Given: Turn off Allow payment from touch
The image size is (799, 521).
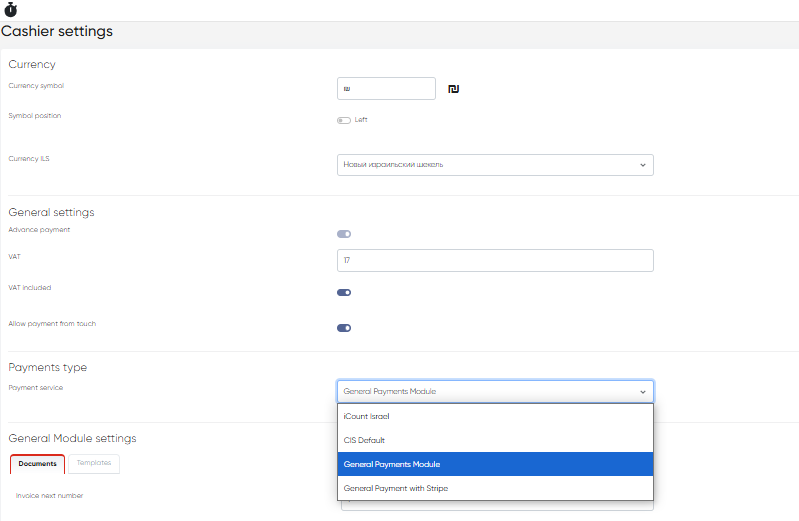Looking at the screenshot, I should (x=344, y=328).
